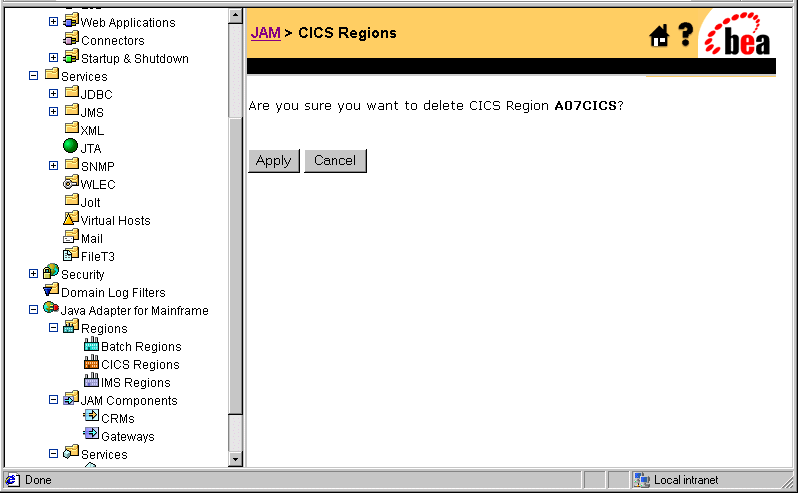Click the Java Adapter for Mainframe icon
This screenshot has width=798, height=493.
click(51, 307)
